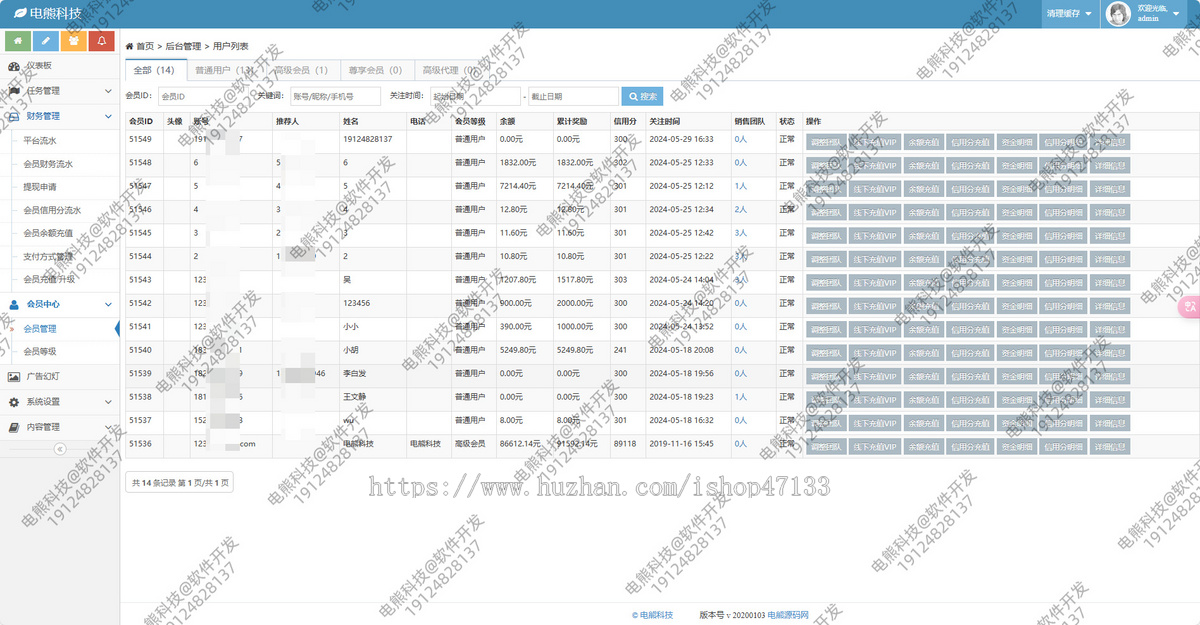The width and height of the screenshot is (1200, 625).
Task: Open the 清理缓存 dropdown in header
Action: pos(1070,14)
